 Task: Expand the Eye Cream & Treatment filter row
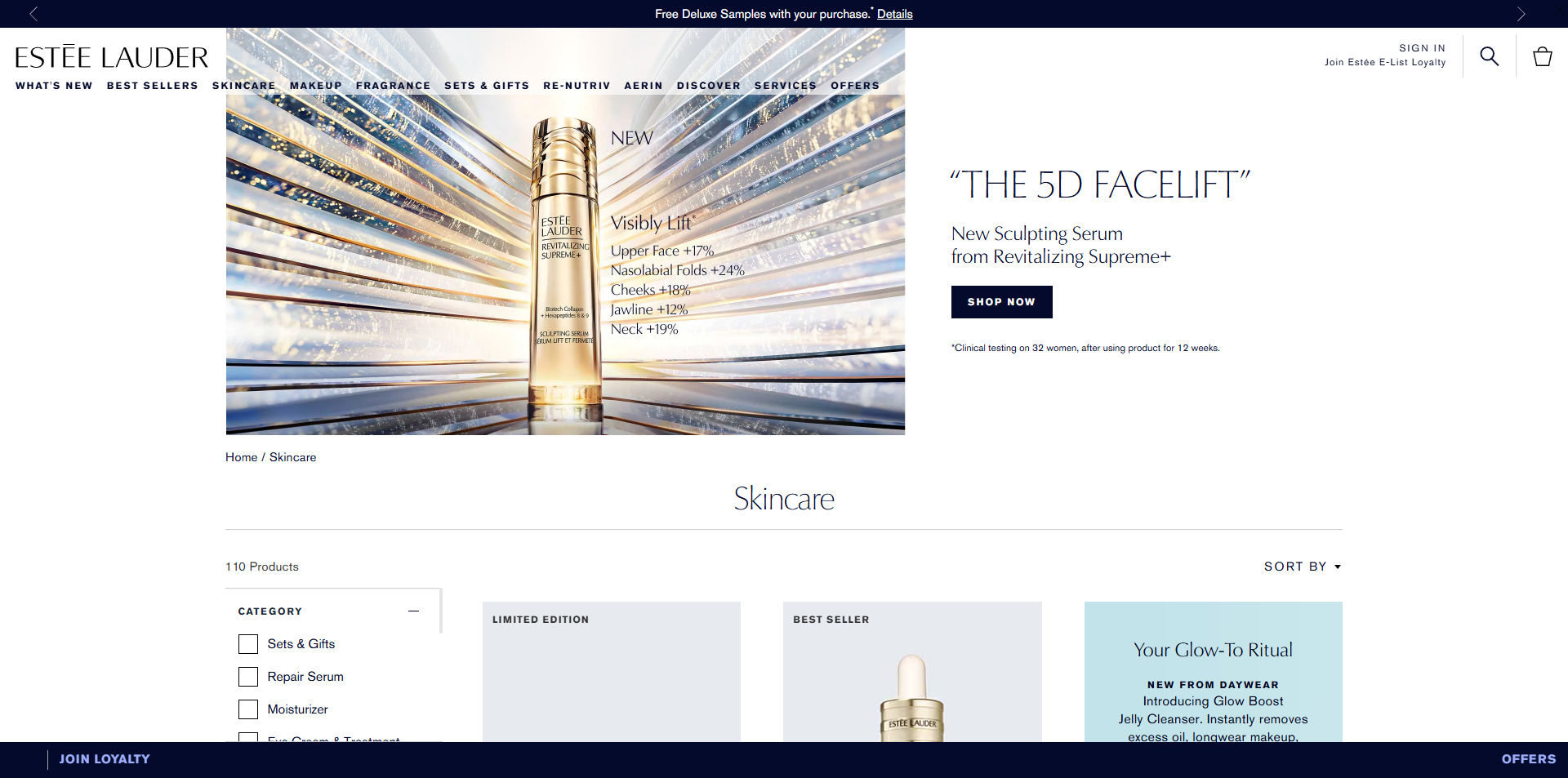(248, 739)
